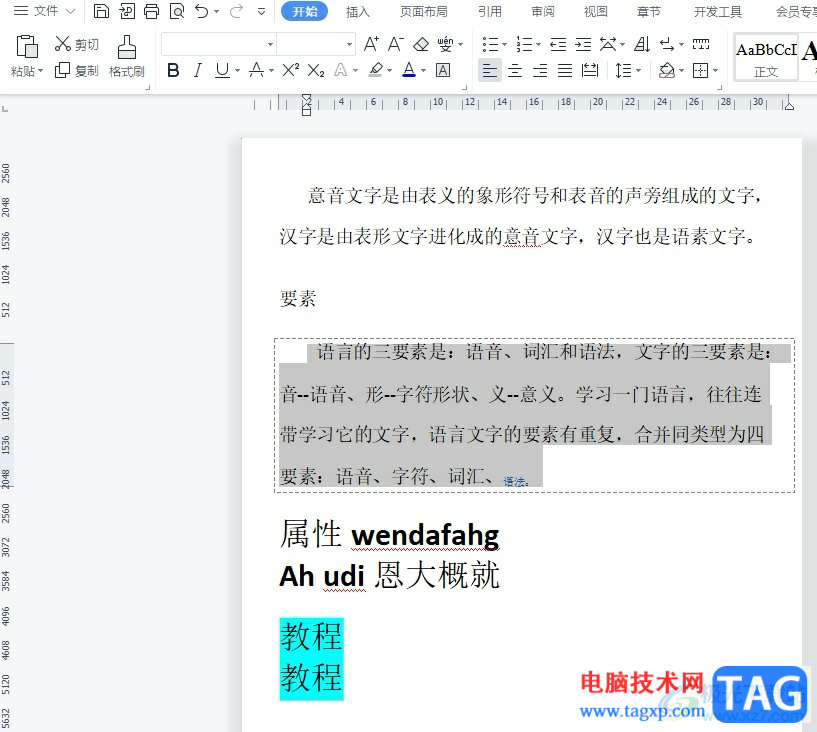Click the strikethrough A icon
817x732 pixels.
256,70
